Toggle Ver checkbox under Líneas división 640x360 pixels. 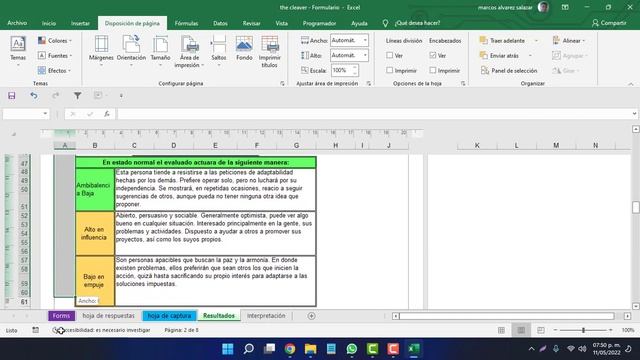coord(390,55)
